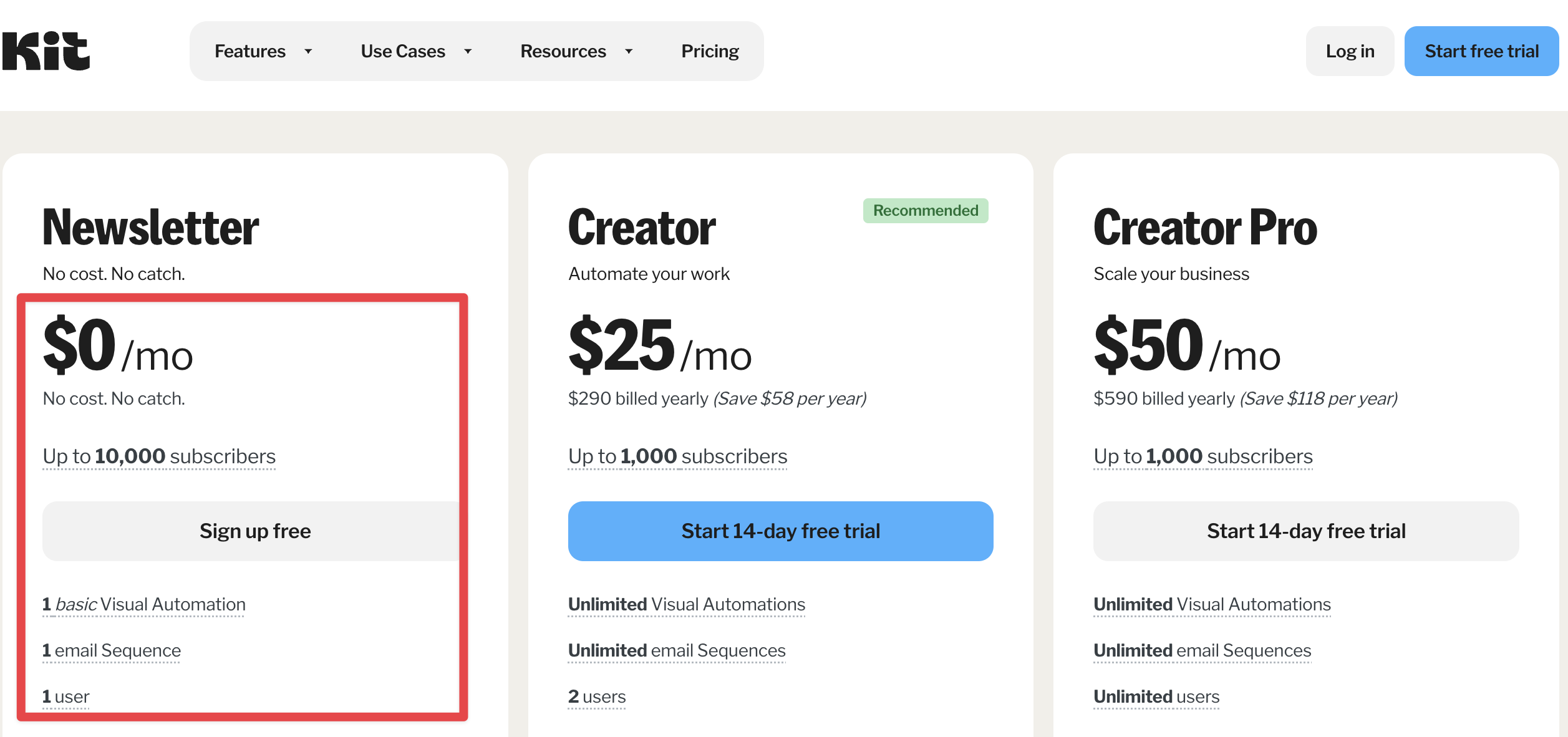Screen dimensions: 1568x737
Task: Click Sign up free on the Newsletter plan
Action: [x=254, y=531]
